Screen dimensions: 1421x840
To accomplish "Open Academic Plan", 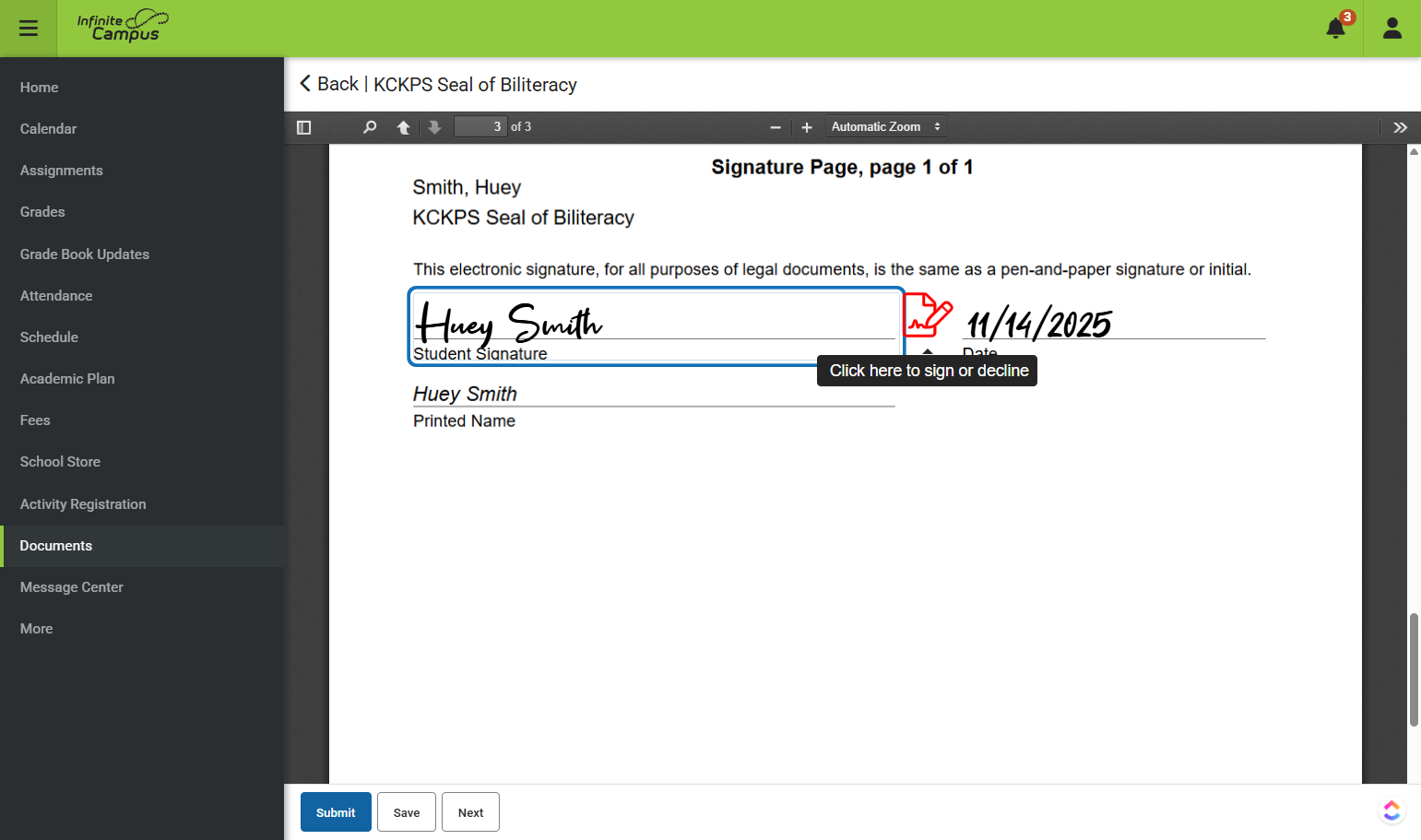I will pos(142,379).
